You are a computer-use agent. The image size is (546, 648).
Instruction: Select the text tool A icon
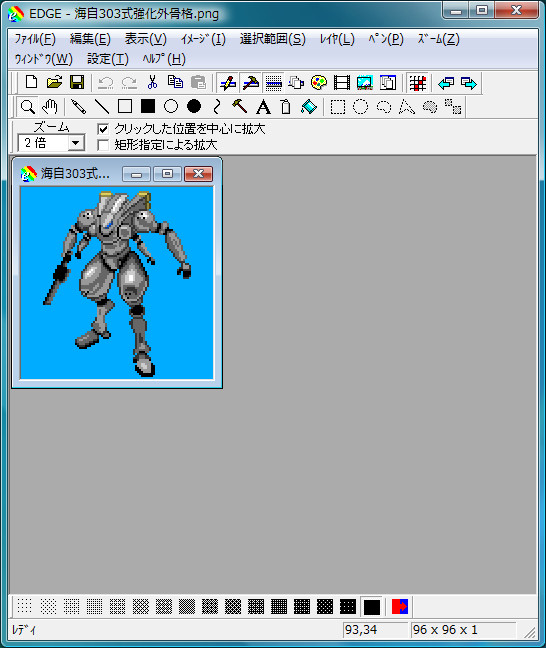pyautogui.click(x=263, y=107)
